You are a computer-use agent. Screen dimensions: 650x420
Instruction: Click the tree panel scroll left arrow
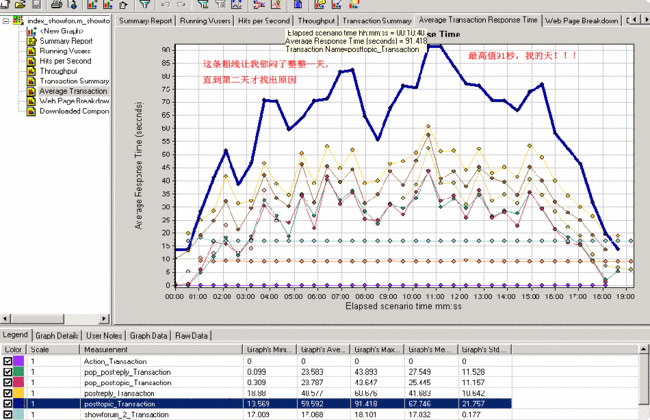click(x=5, y=318)
